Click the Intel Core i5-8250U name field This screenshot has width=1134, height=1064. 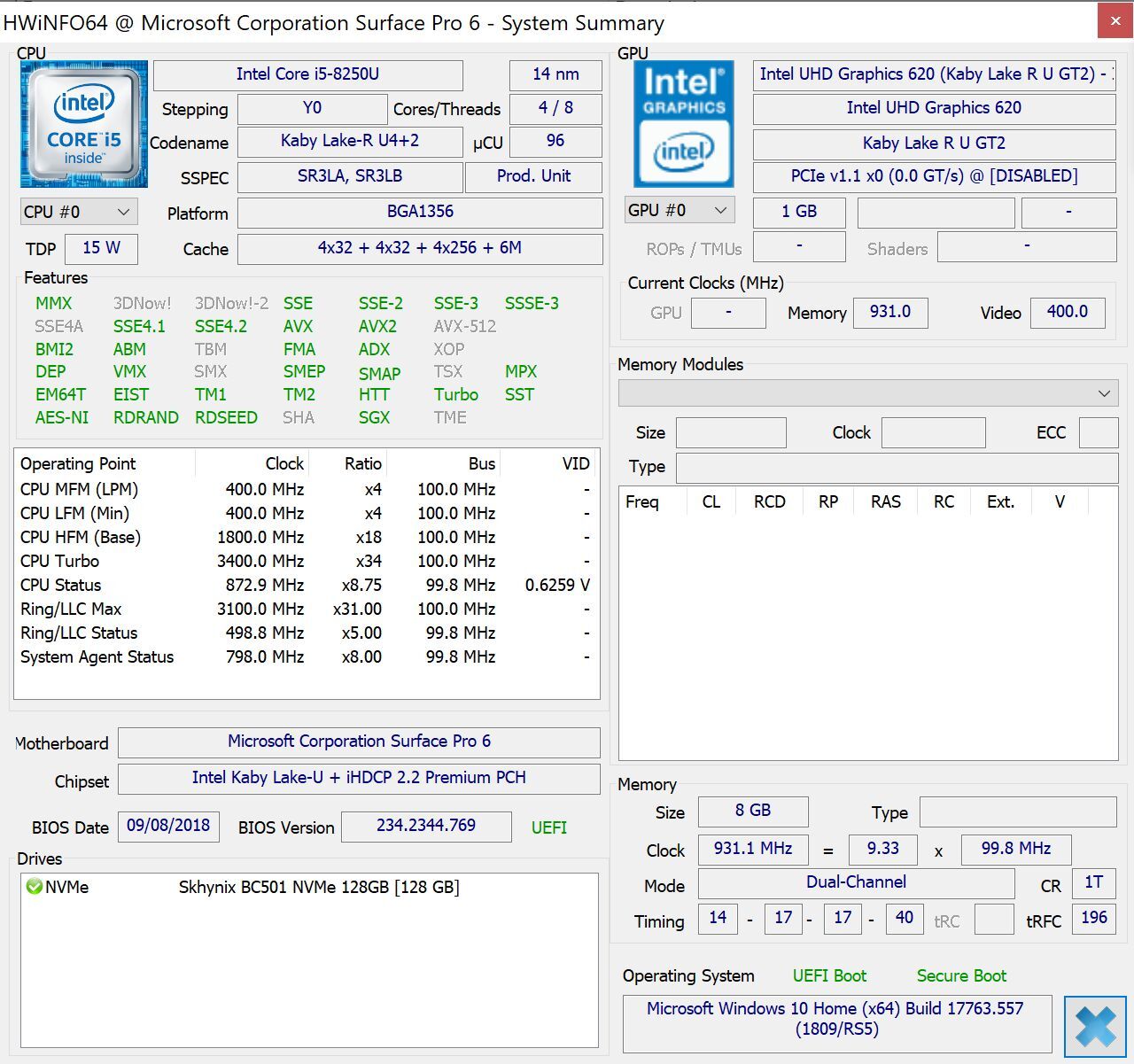pos(307,74)
